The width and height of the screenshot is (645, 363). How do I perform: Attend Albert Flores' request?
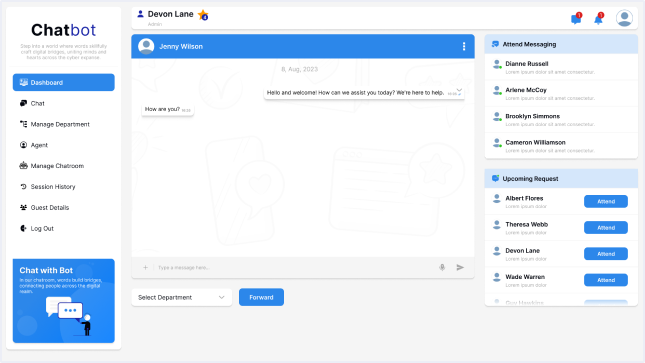click(606, 201)
